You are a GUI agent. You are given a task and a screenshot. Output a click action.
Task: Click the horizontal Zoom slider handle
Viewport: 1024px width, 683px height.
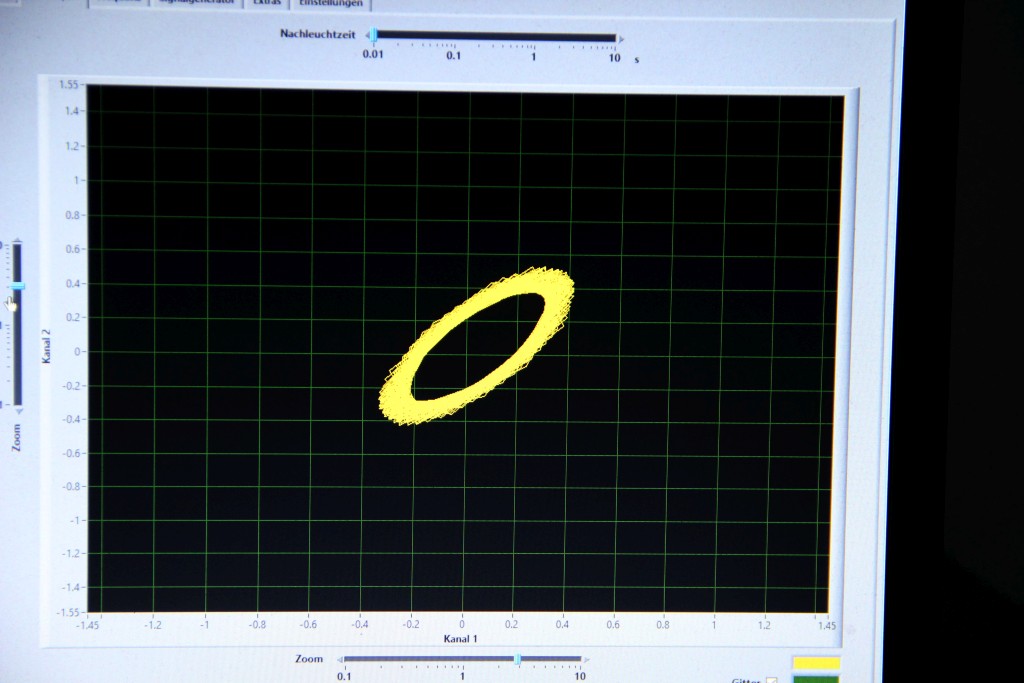point(517,659)
